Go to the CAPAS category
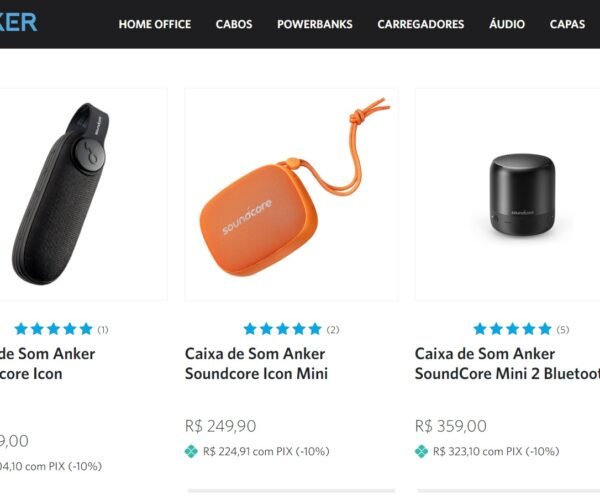 pyautogui.click(x=567, y=24)
